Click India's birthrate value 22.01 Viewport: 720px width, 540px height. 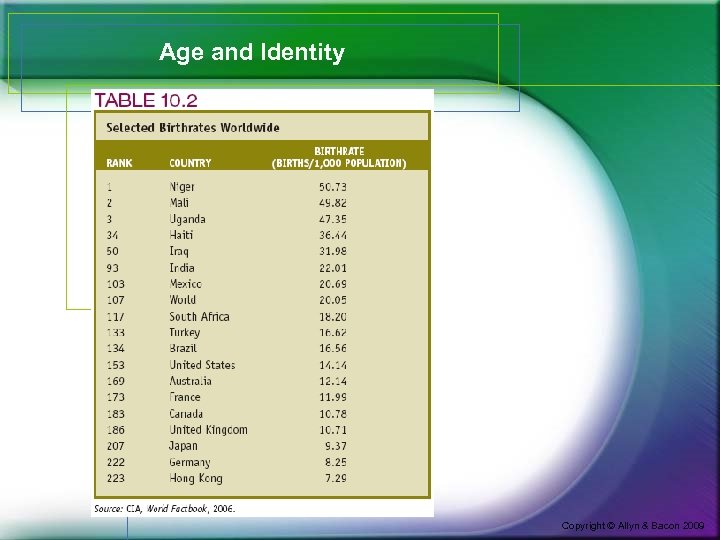click(333, 268)
